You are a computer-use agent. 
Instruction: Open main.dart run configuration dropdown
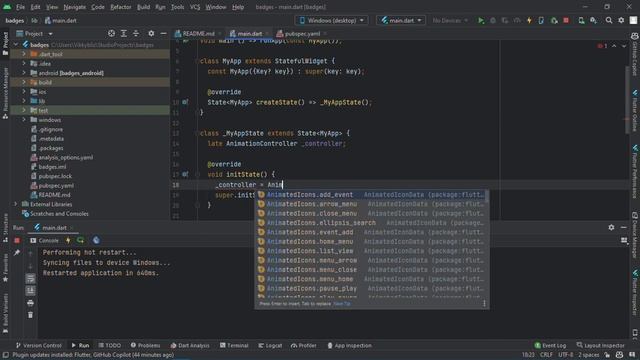(x=401, y=20)
